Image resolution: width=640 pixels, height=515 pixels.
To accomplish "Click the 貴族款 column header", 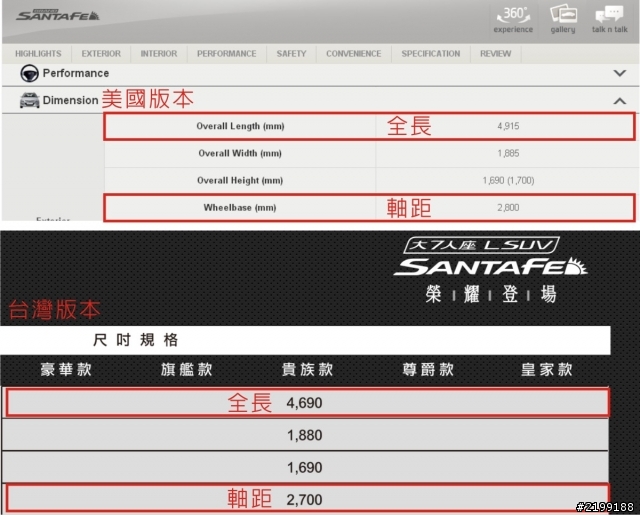I will pyautogui.click(x=307, y=370).
